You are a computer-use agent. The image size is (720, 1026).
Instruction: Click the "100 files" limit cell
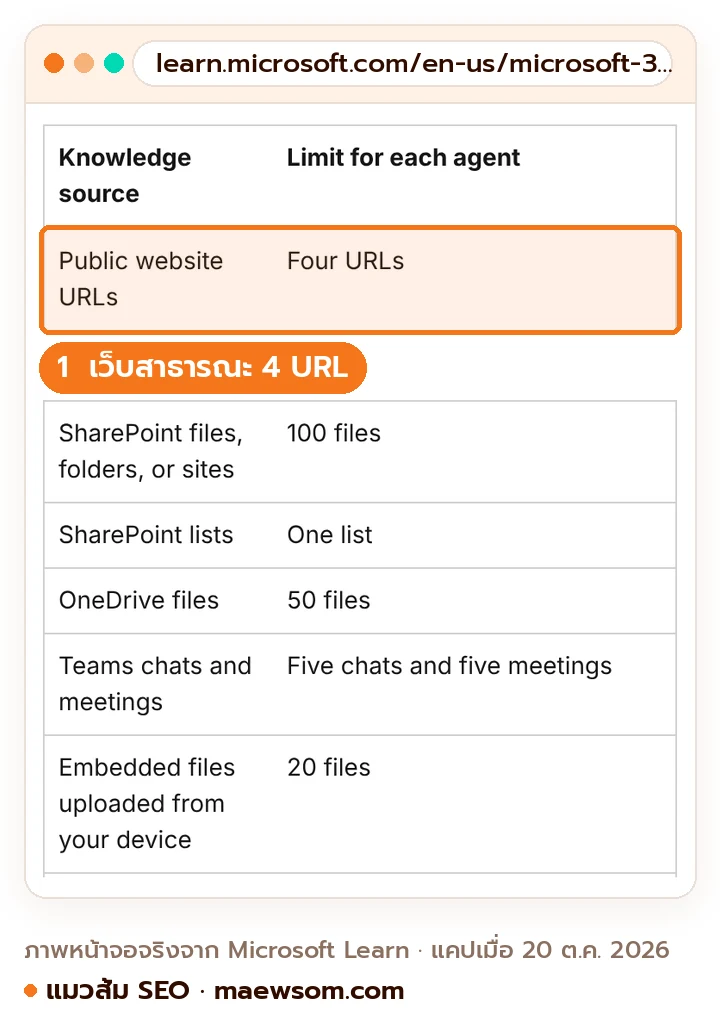click(334, 433)
